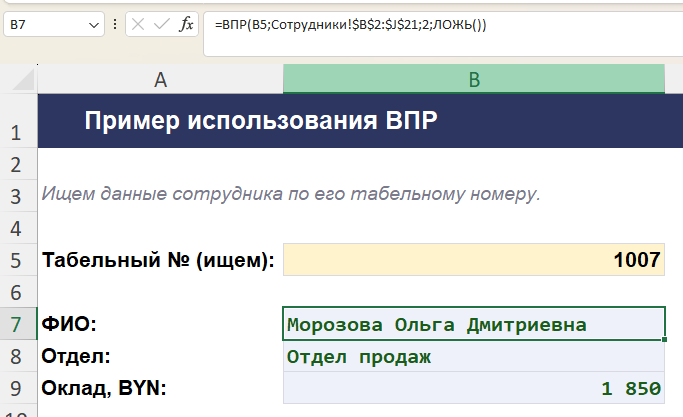Image resolution: width=683 pixels, height=417 pixels.
Task: Select cell 'Морозова Ольга Дмитриевна'
Action: click(x=474, y=324)
